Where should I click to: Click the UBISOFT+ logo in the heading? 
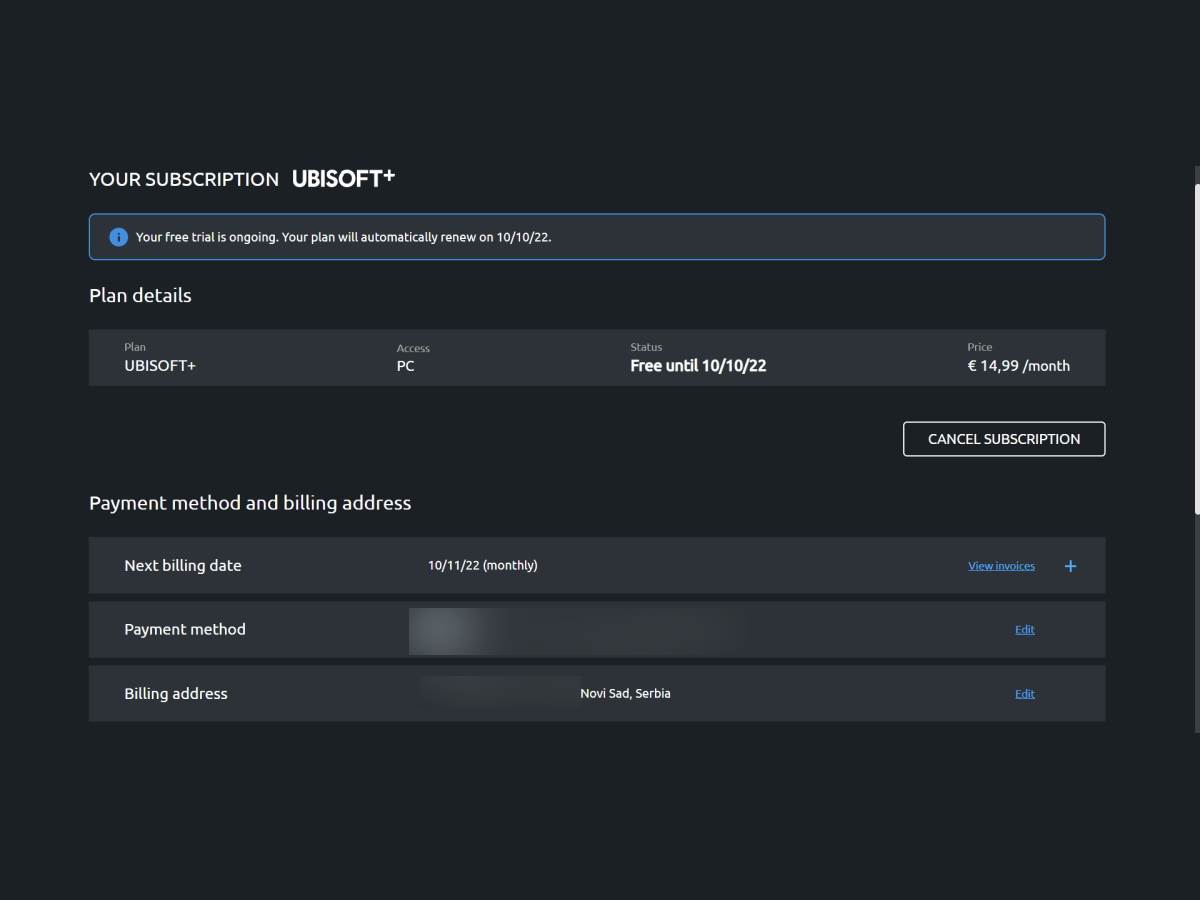coord(343,178)
